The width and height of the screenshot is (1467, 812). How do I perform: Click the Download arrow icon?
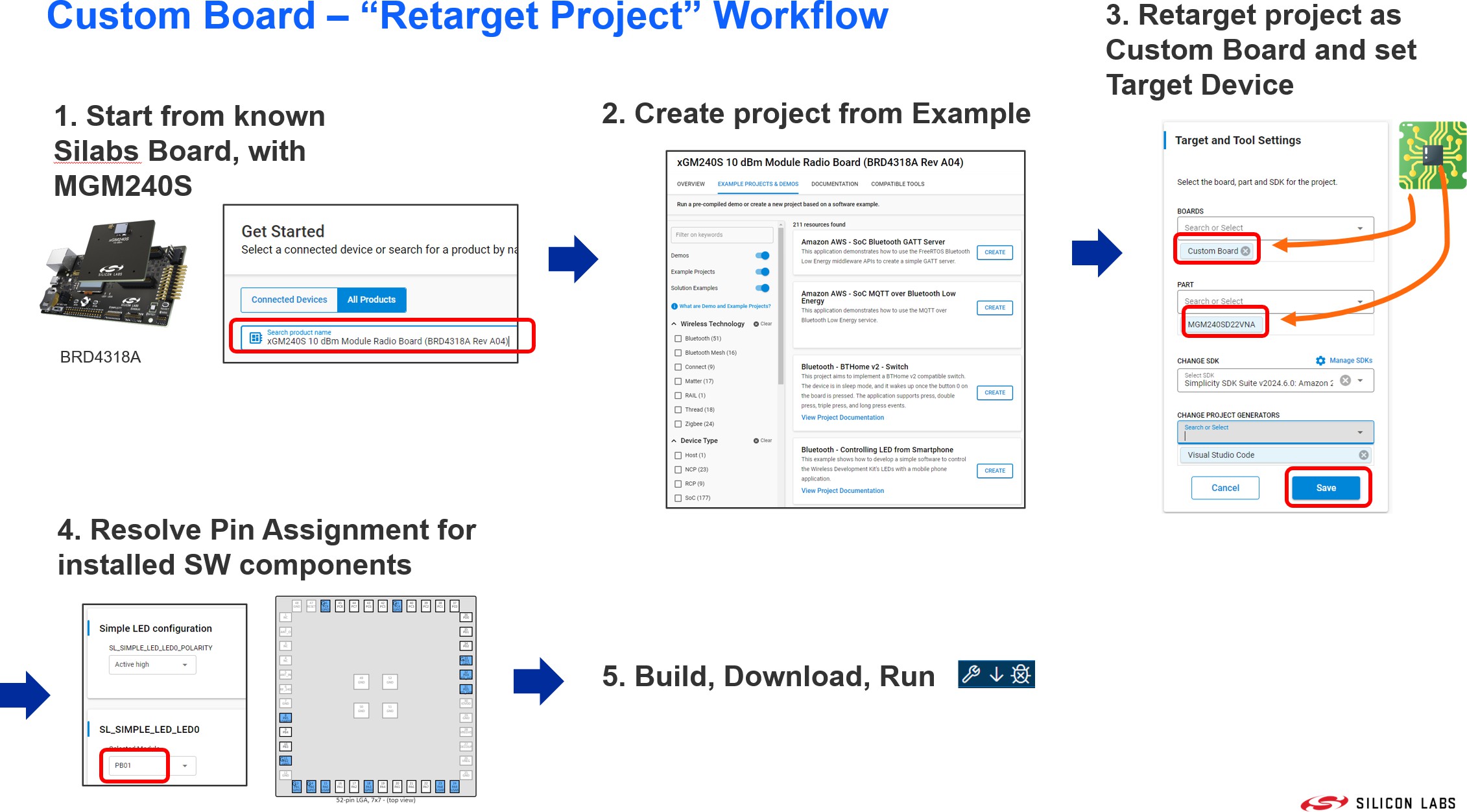click(x=996, y=675)
